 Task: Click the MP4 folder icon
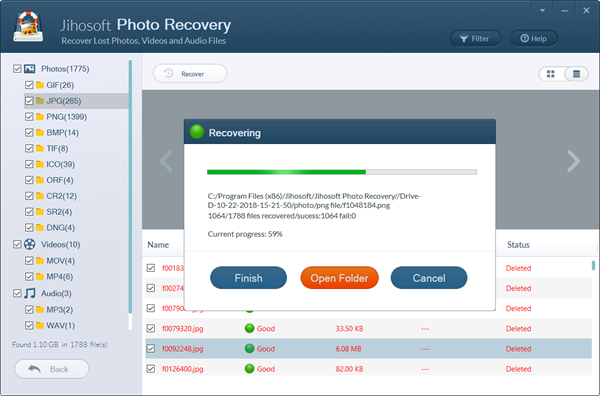(x=40, y=277)
